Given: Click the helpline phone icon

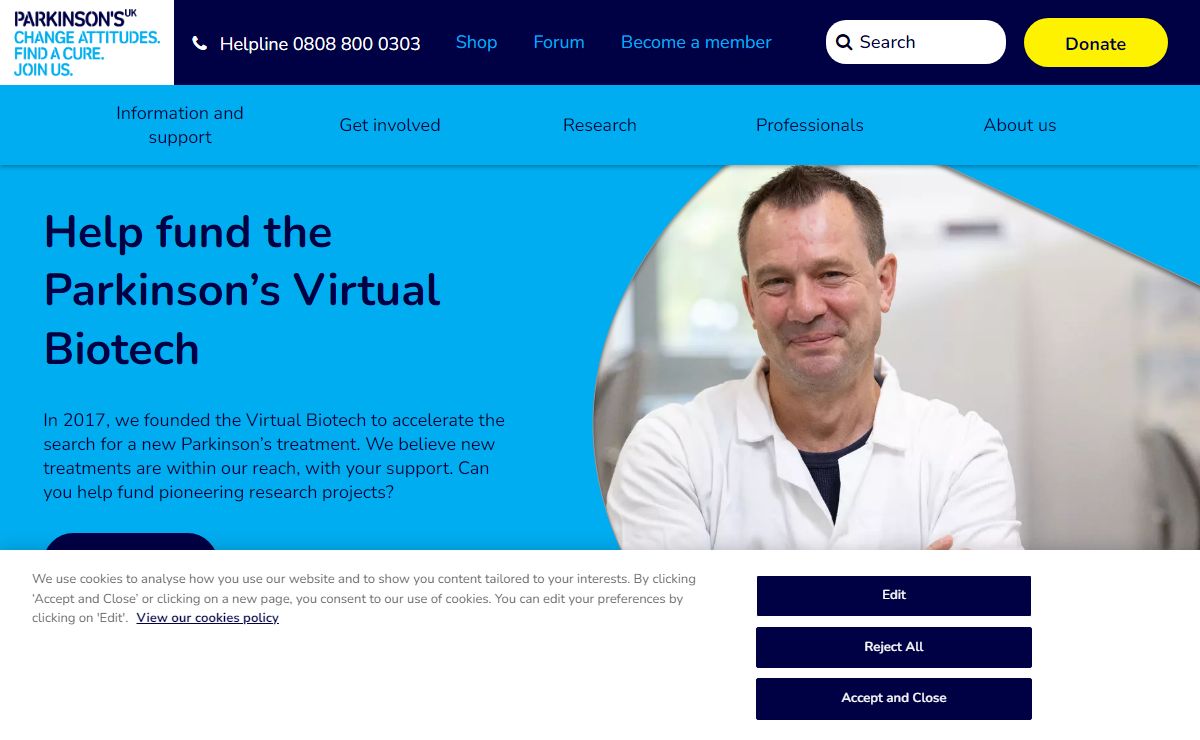Looking at the screenshot, I should 200,43.
